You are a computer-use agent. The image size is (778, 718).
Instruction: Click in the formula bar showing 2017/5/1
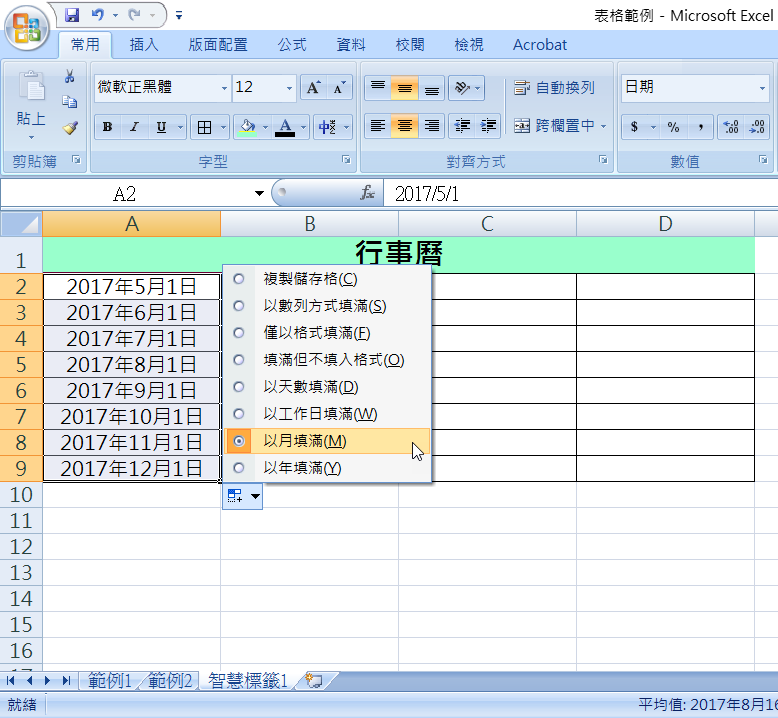[x=581, y=193]
